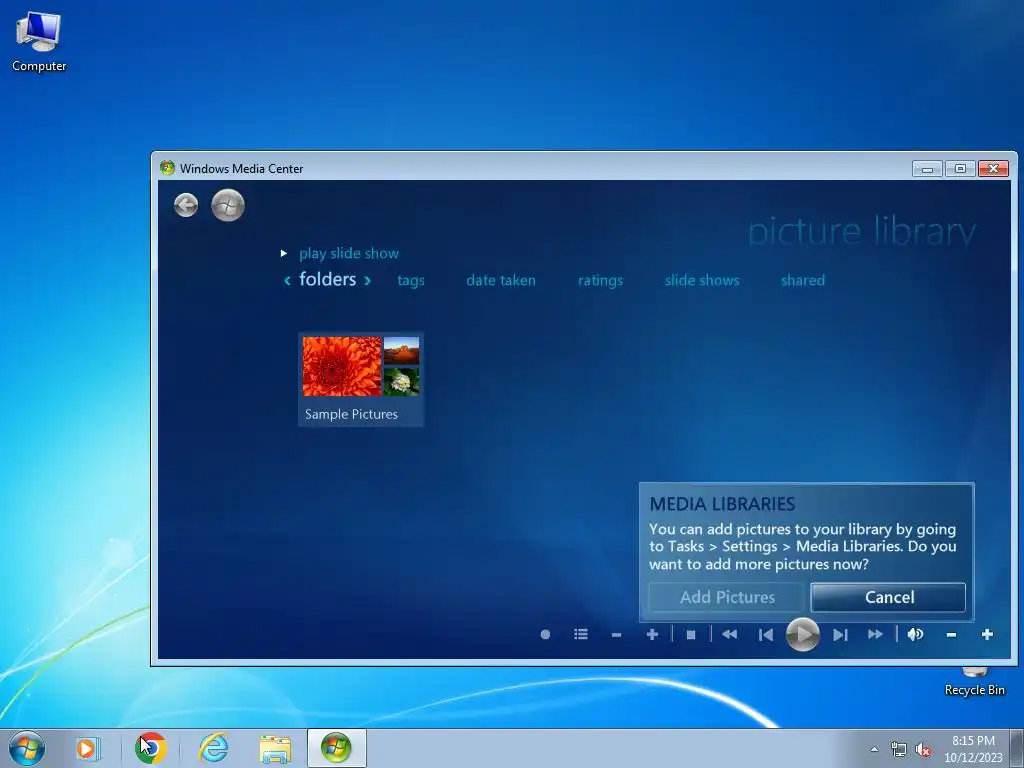Screen dimensions: 1024x768
Task: Stop playback with the stop button
Action: pyautogui.click(x=691, y=634)
